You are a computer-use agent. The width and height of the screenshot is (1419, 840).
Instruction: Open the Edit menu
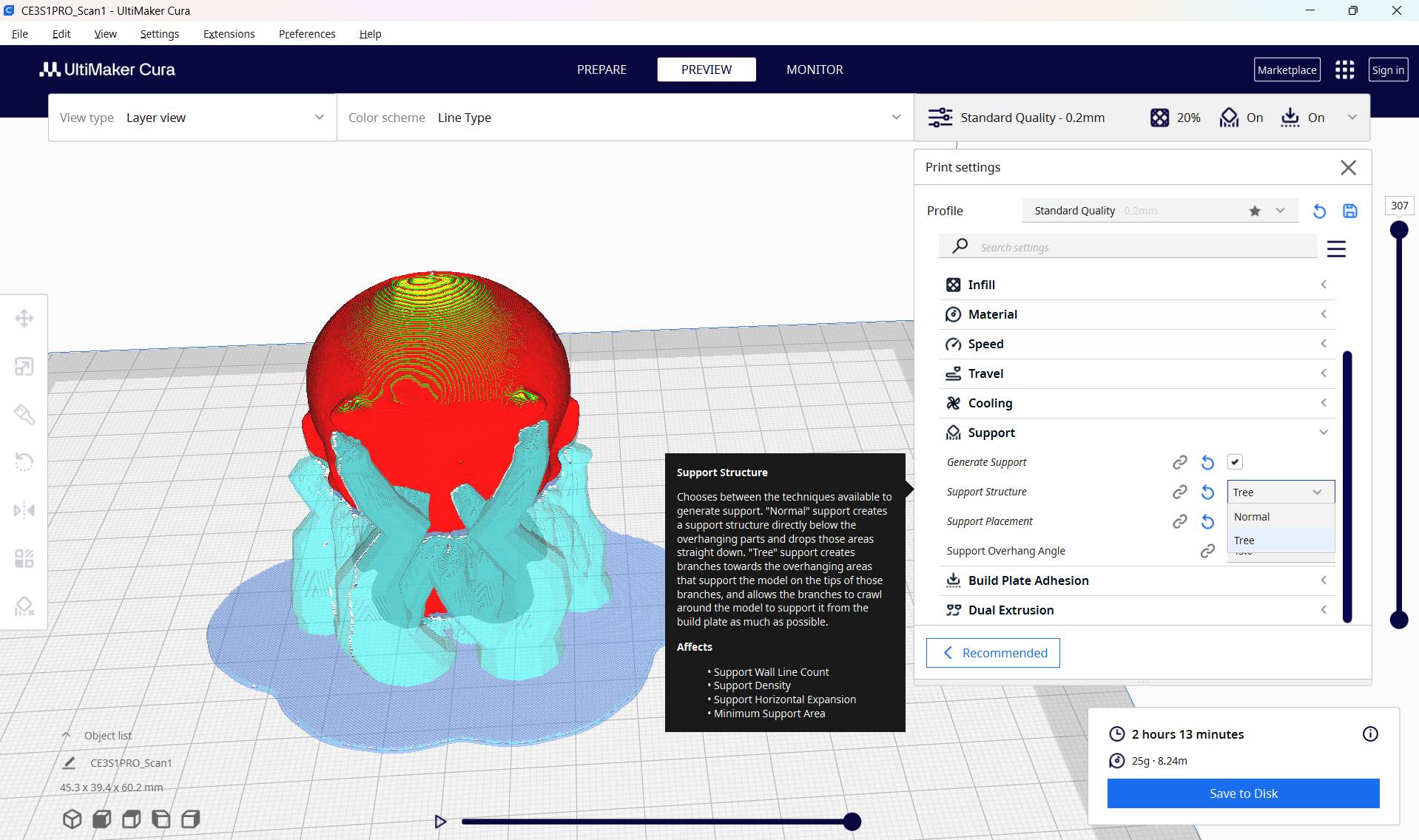pos(61,34)
